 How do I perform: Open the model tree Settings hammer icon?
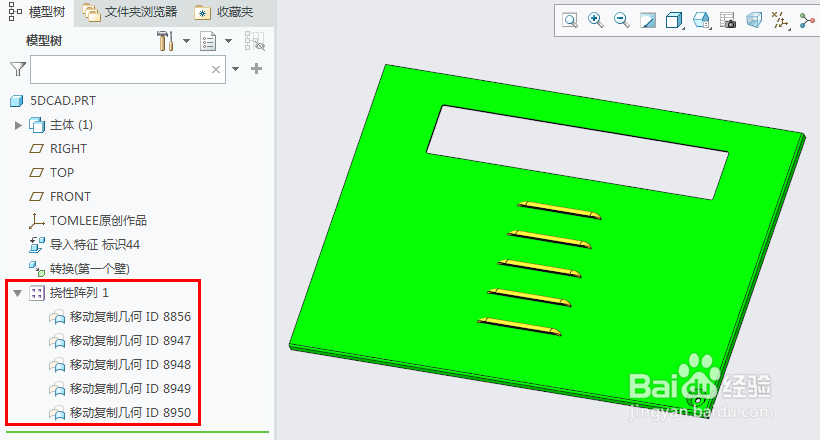tap(165, 41)
